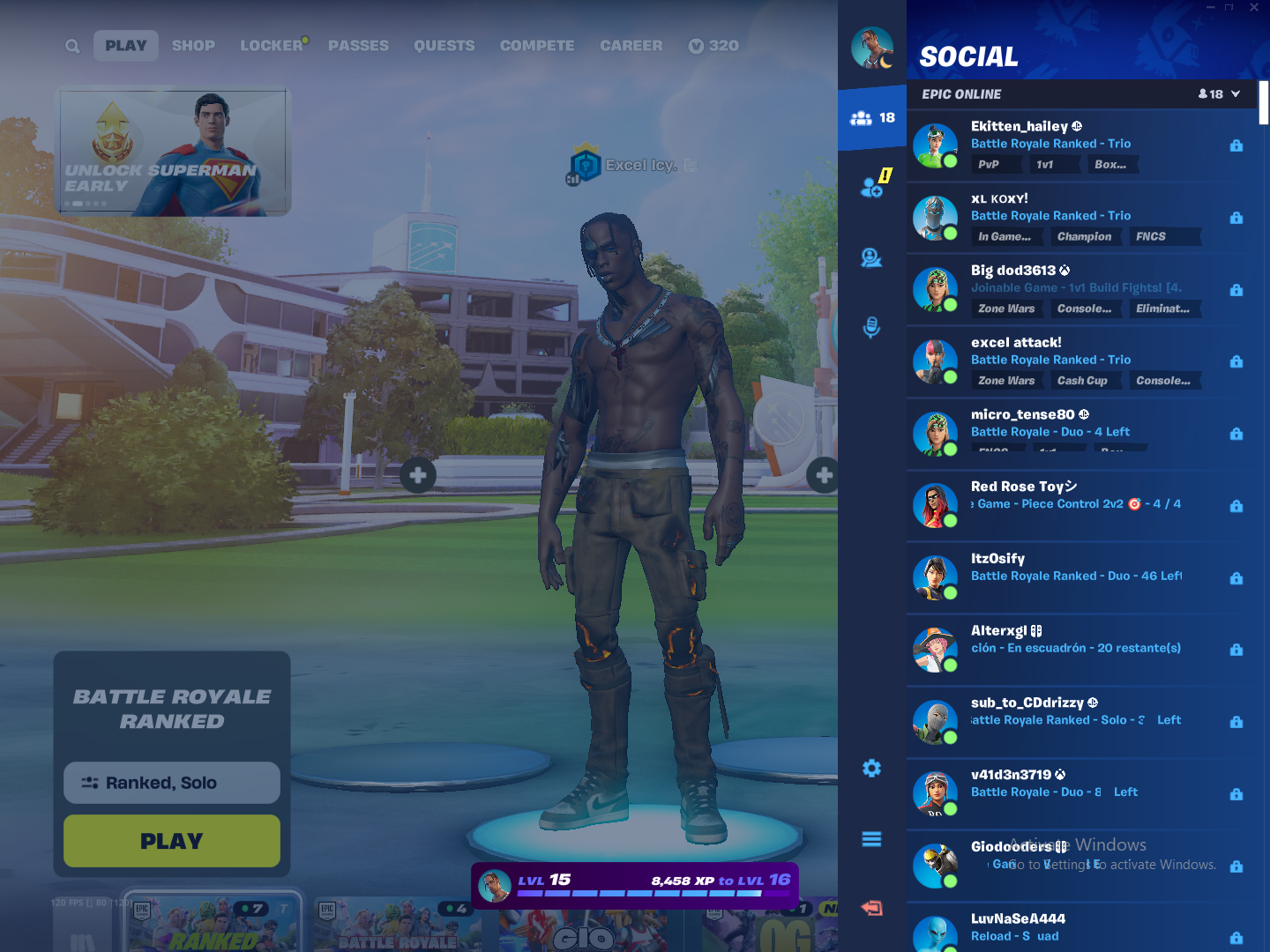Screen dimensions: 1270x952
Task: Click the Level 15 XP progress bar
Action: (635, 886)
